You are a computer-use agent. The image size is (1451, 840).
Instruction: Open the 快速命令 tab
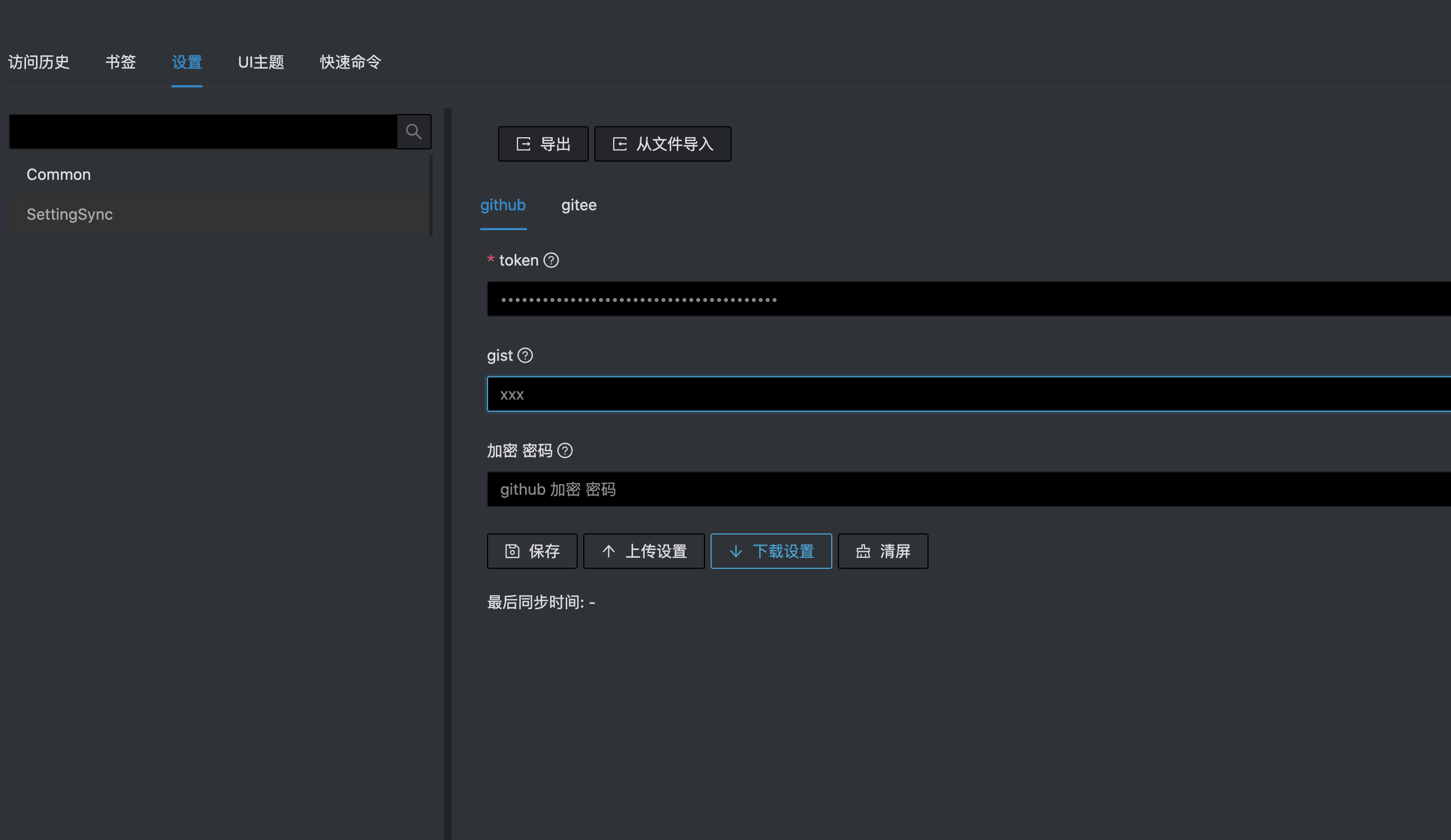coord(351,61)
